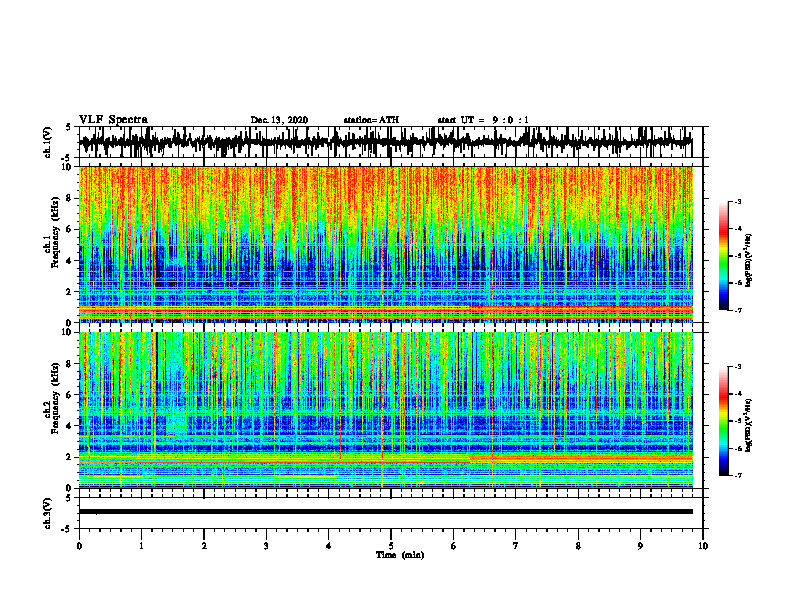
Task: Click the "4" kHz tick on ch.2 frequency axis
Action: 70,426
